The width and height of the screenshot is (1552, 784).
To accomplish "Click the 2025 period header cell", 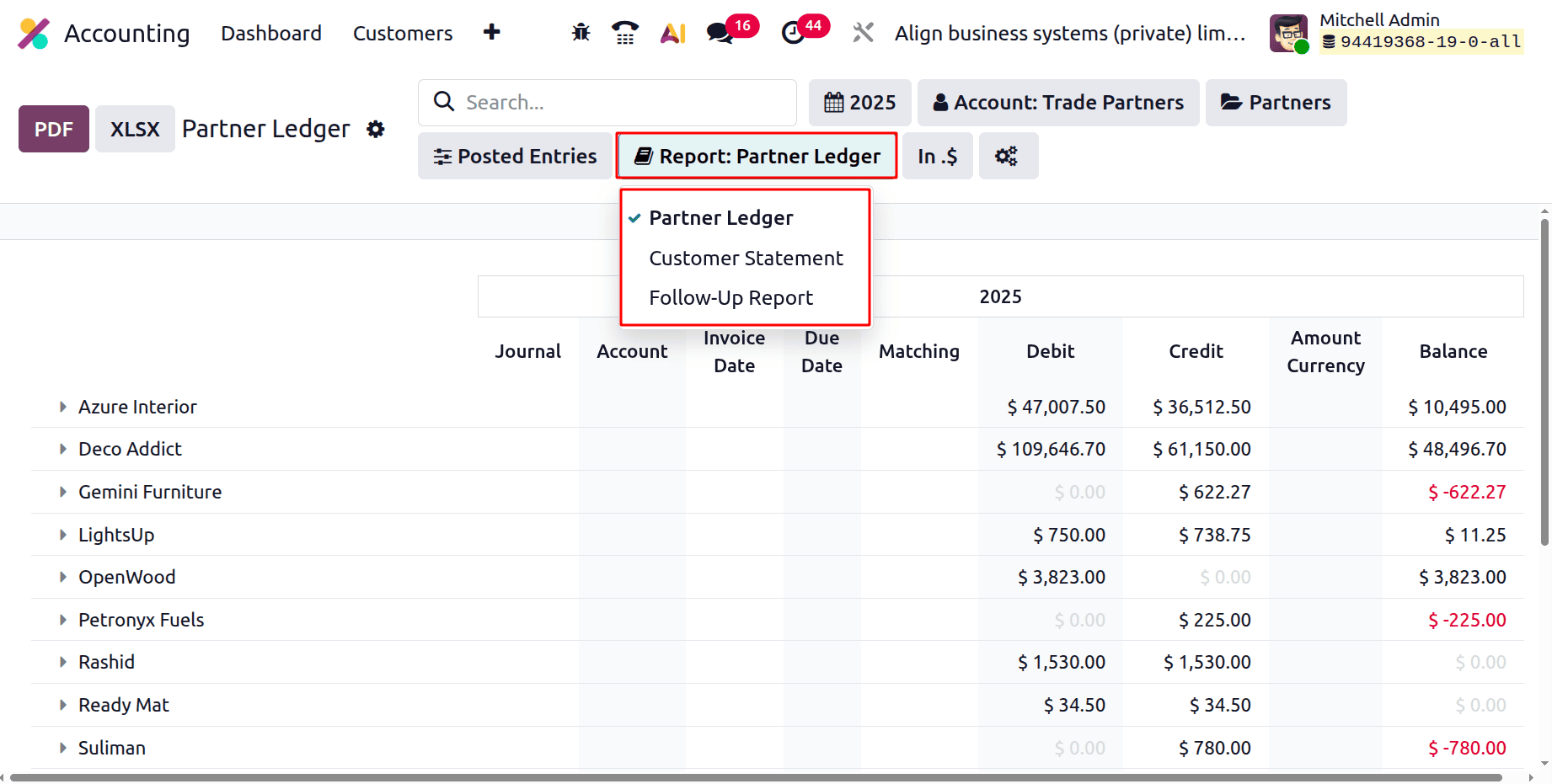I will pos(1000,296).
